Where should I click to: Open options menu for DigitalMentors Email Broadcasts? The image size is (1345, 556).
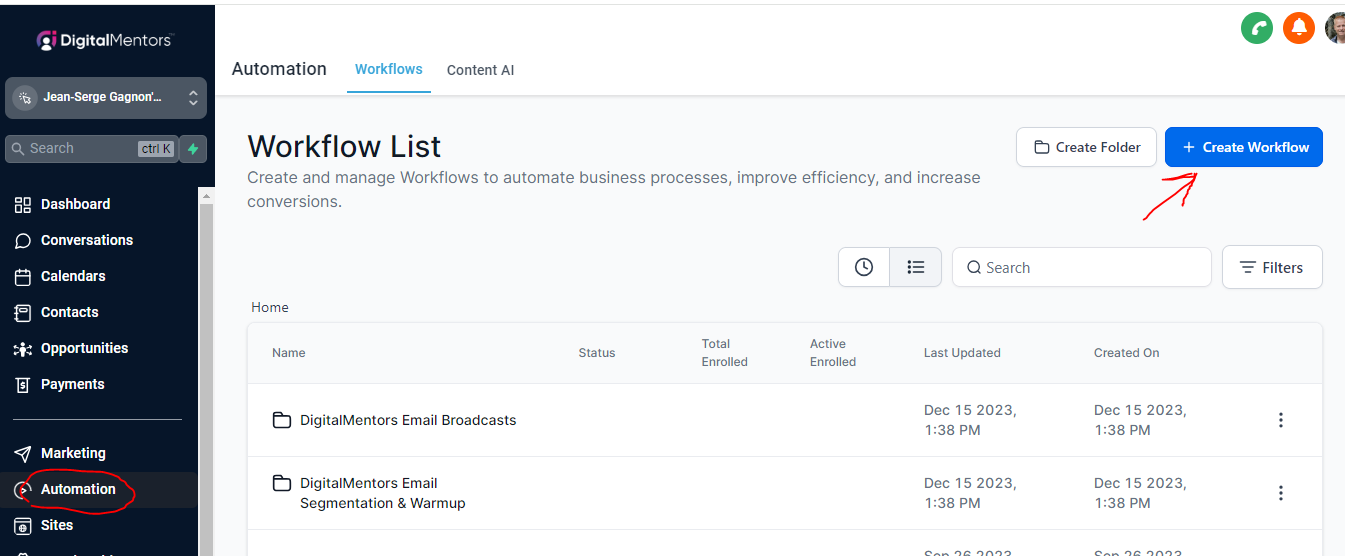tap(1280, 420)
